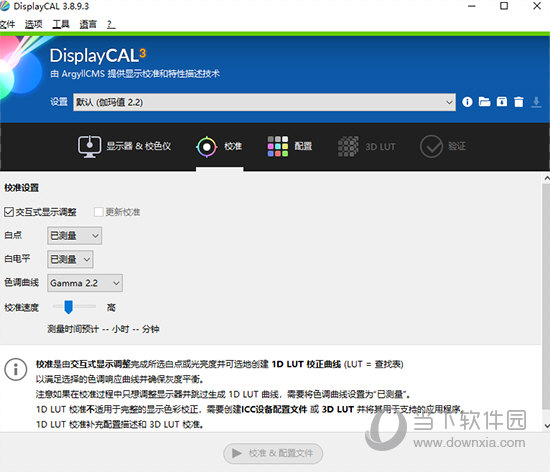Open settings file via folder icon
Viewport: 550px width, 472px height.
point(484,102)
